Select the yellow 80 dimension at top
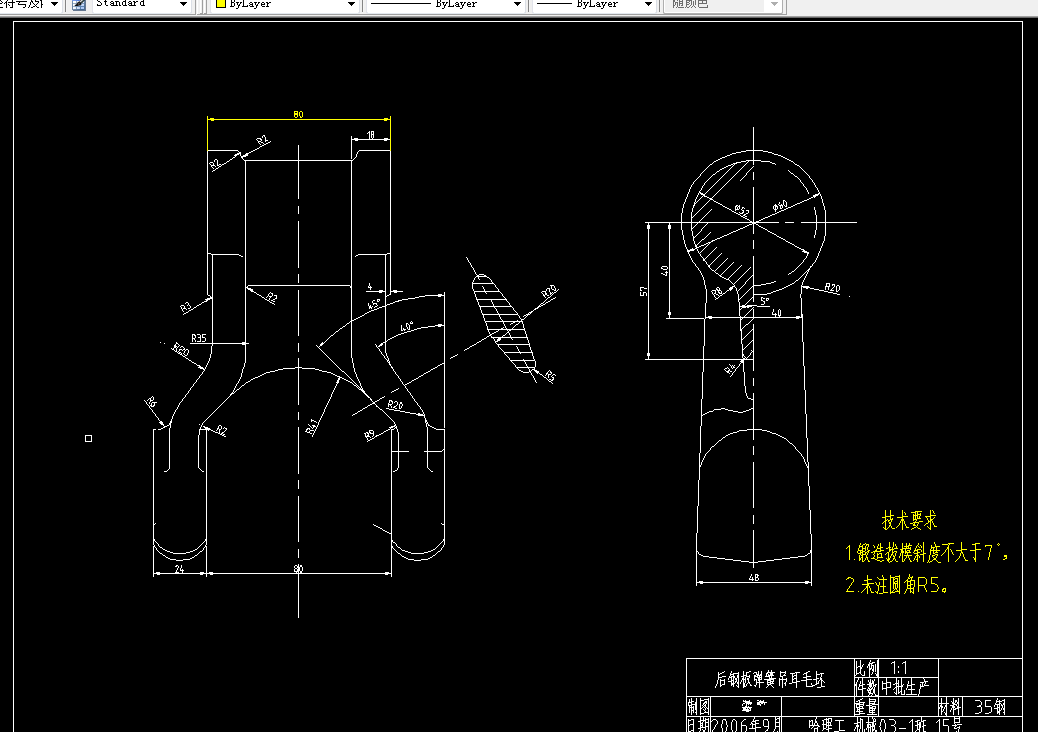The height and width of the screenshot is (732, 1038). point(299,114)
